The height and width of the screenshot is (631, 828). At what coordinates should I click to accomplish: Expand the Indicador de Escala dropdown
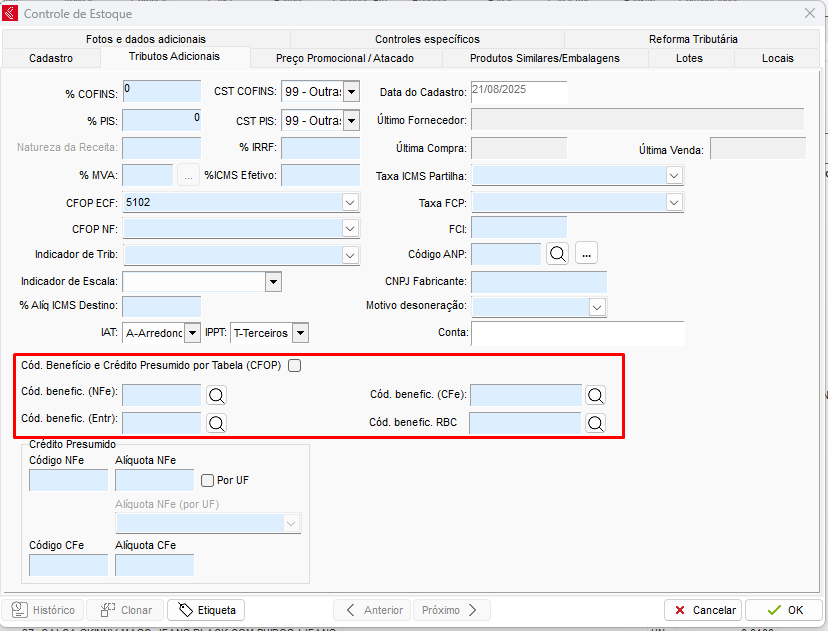(x=273, y=282)
